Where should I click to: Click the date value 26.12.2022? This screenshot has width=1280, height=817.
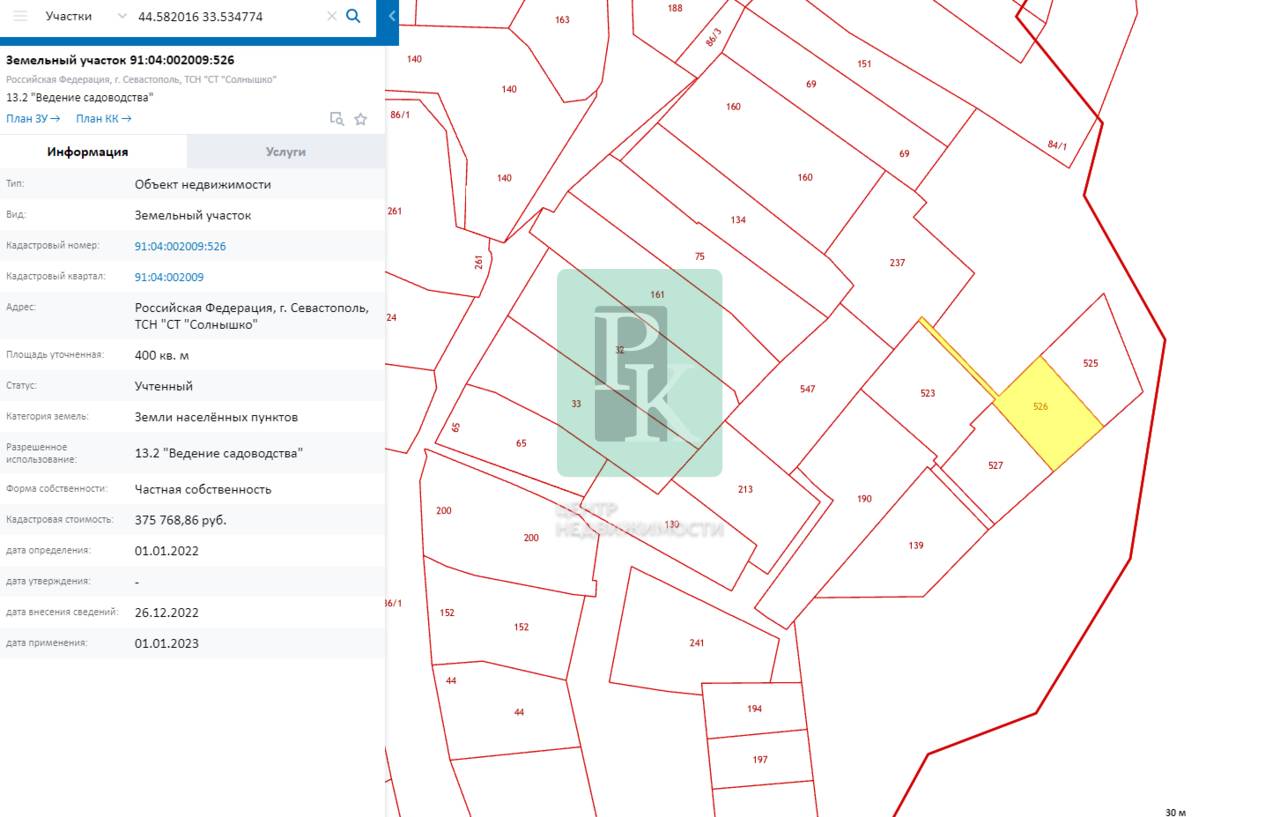[167, 612]
